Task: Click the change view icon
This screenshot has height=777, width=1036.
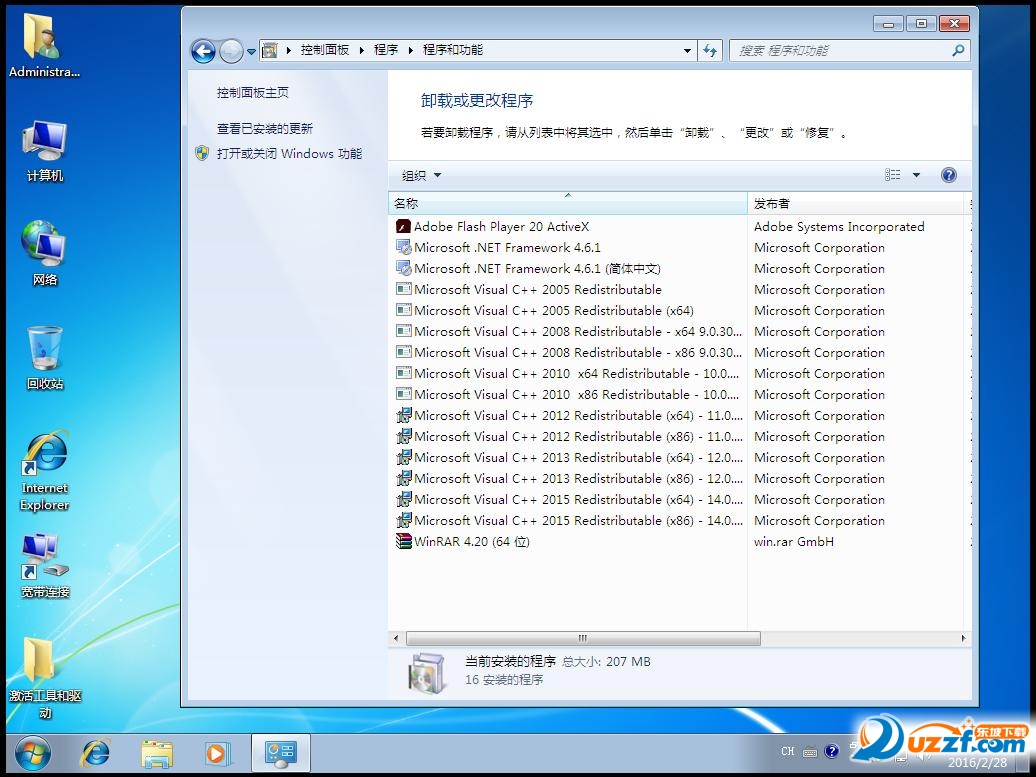Action: point(893,174)
